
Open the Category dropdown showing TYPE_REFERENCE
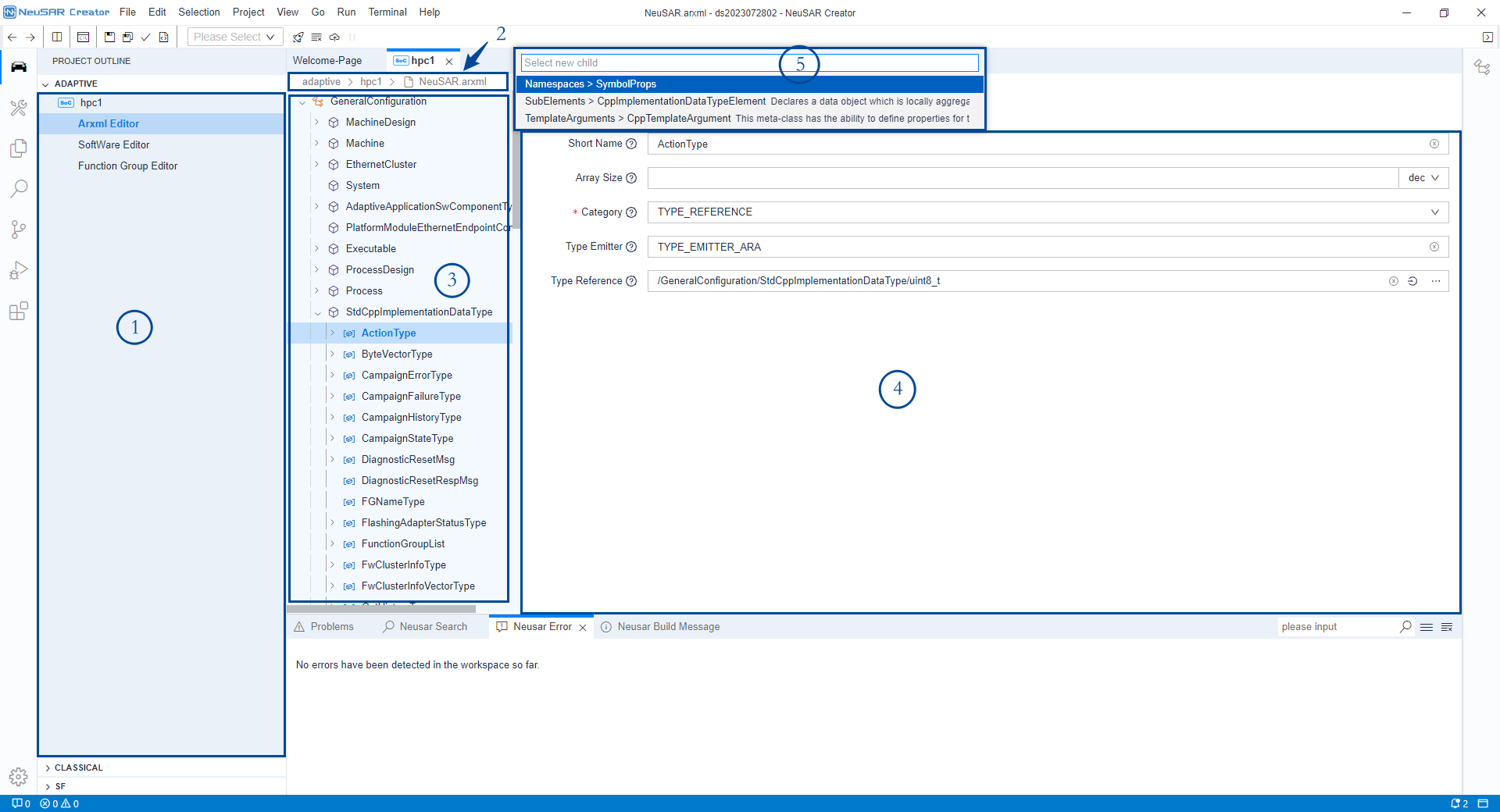[x=1047, y=212]
